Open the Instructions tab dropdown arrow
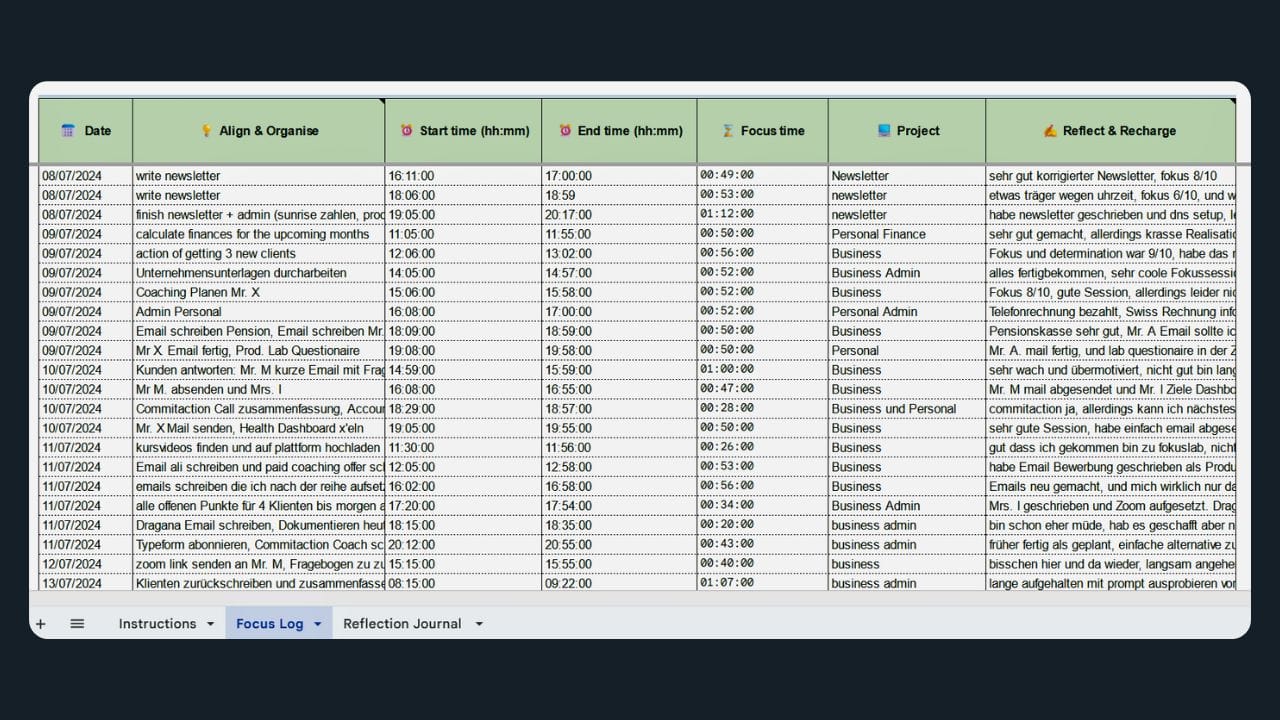Screen dimensions: 1280x720 click(x=210, y=624)
